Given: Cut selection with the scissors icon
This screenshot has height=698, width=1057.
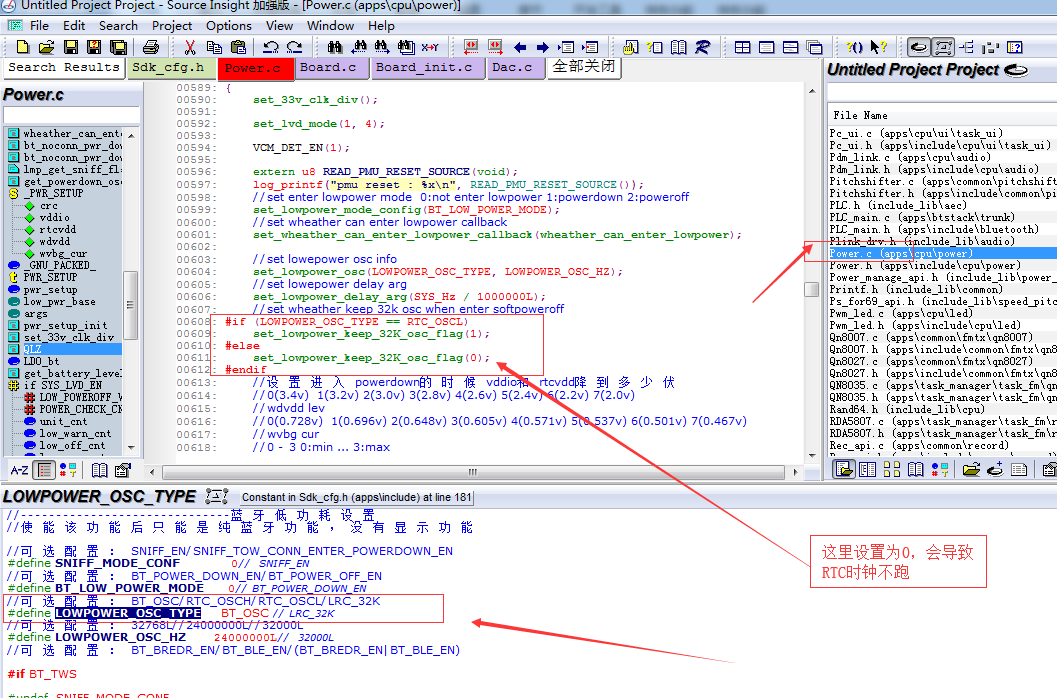Looking at the screenshot, I should [190, 47].
